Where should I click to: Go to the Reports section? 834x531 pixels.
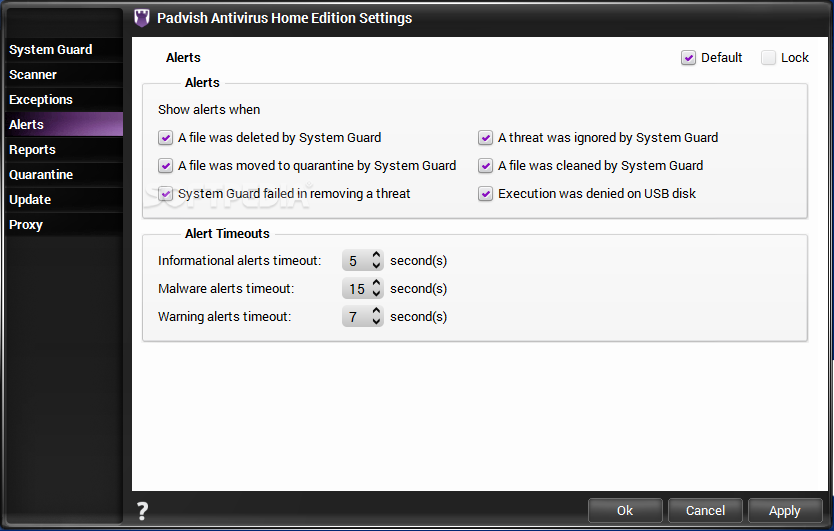click(x=64, y=150)
